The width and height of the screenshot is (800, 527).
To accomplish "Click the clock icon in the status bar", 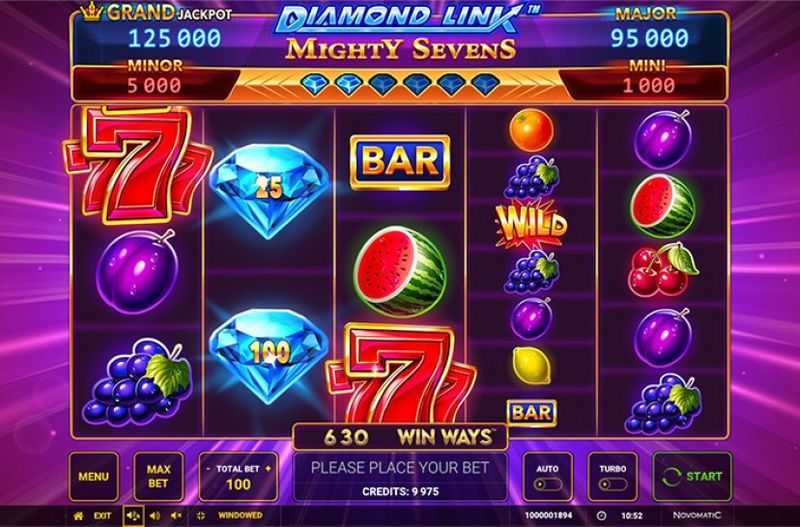I will pyautogui.click(x=601, y=516).
